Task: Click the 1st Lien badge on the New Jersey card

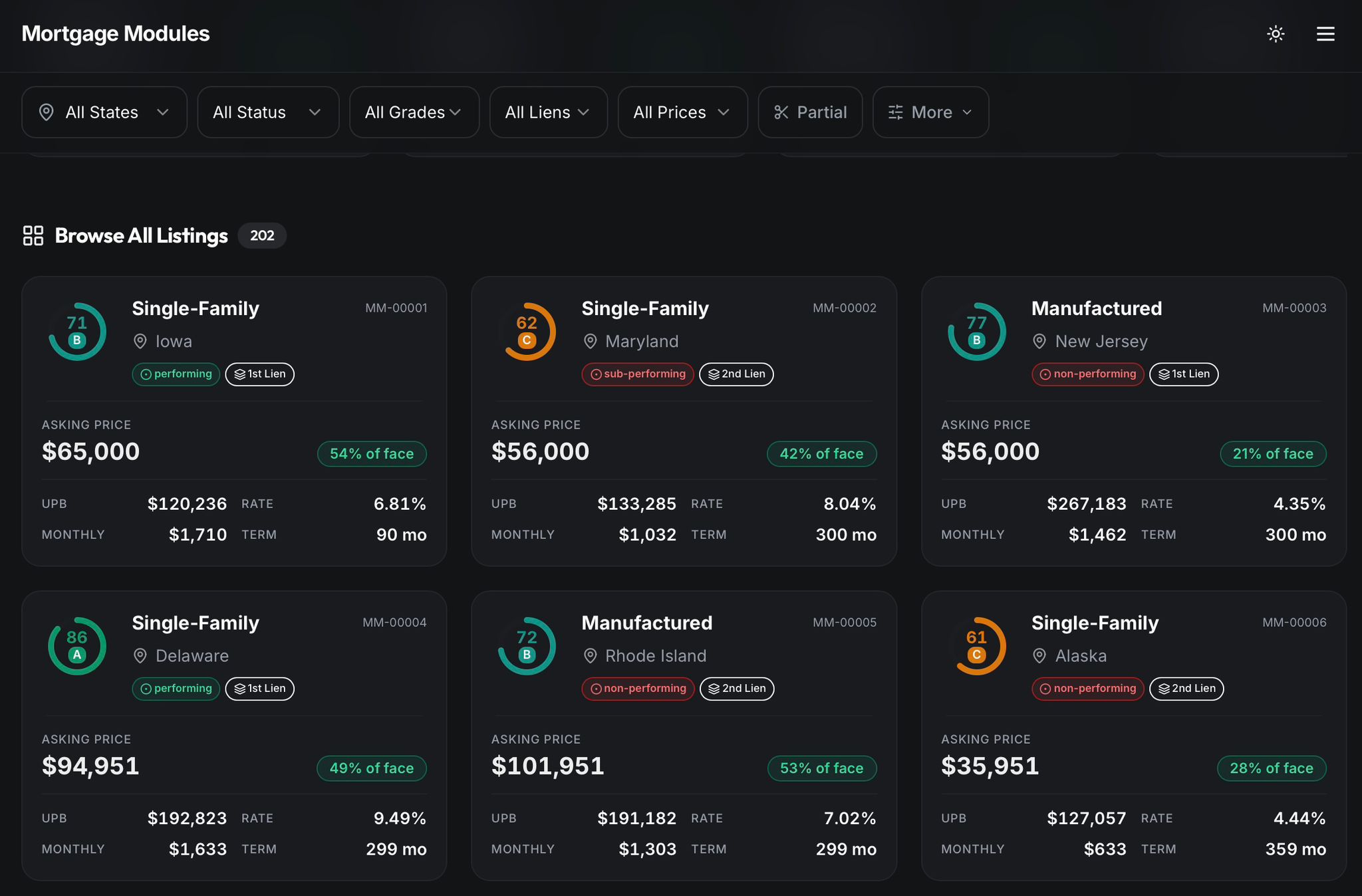Action: (x=1184, y=374)
